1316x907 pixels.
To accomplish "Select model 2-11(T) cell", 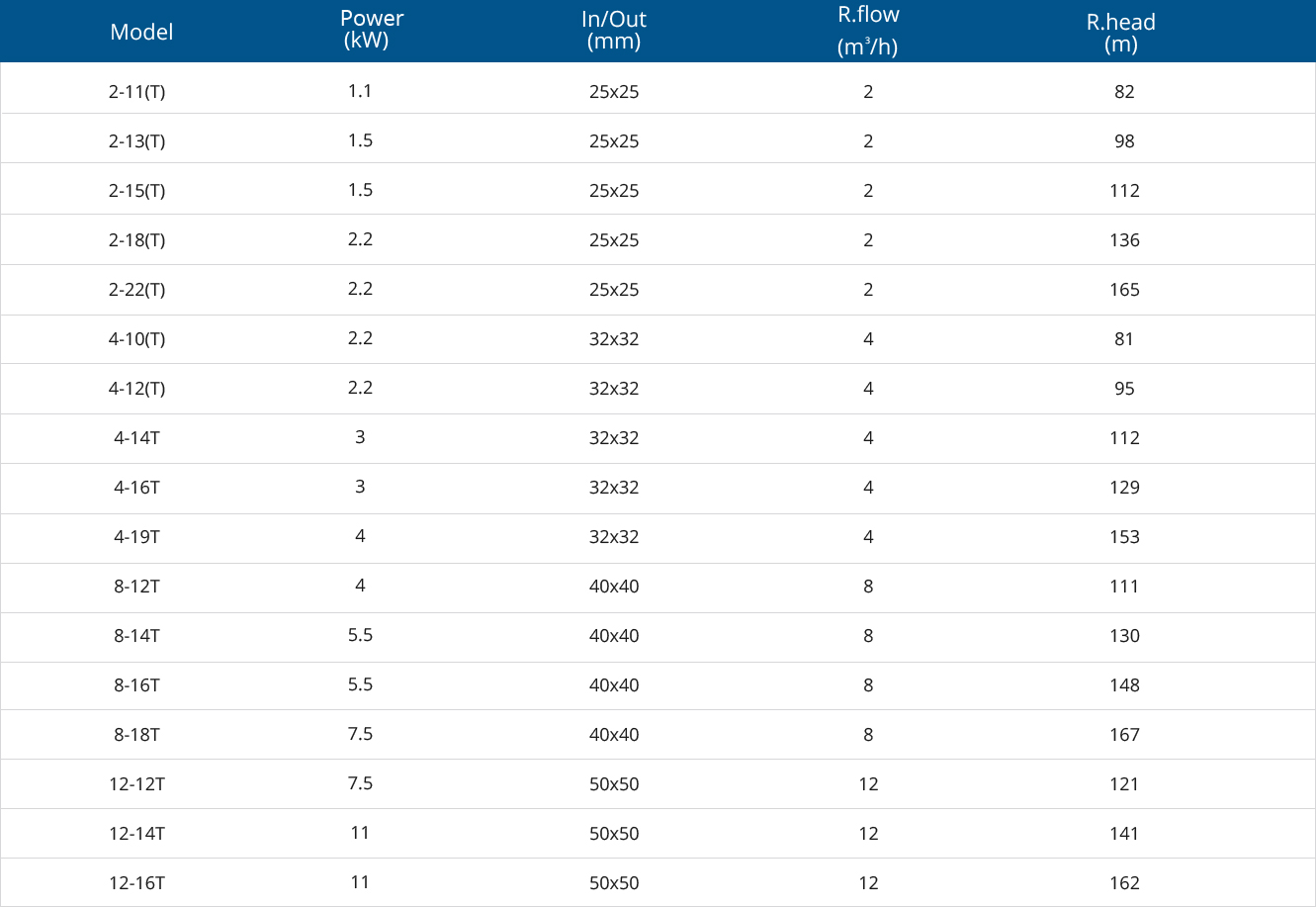I will click(x=136, y=92).
